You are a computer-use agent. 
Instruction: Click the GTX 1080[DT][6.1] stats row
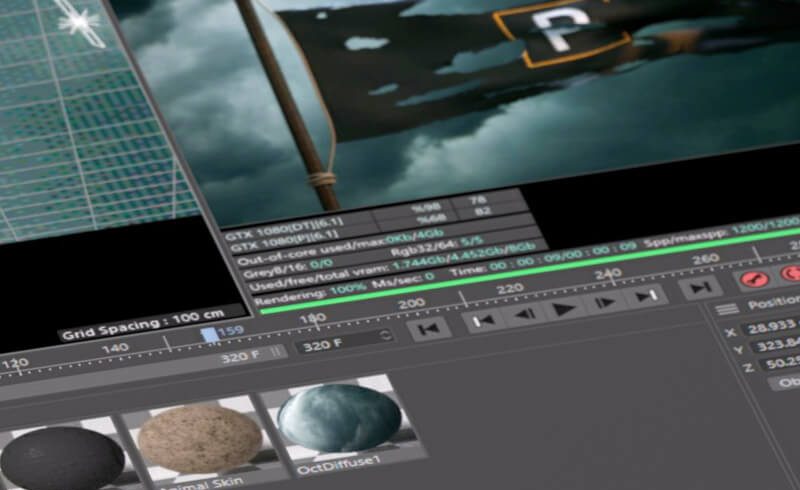click(x=284, y=229)
